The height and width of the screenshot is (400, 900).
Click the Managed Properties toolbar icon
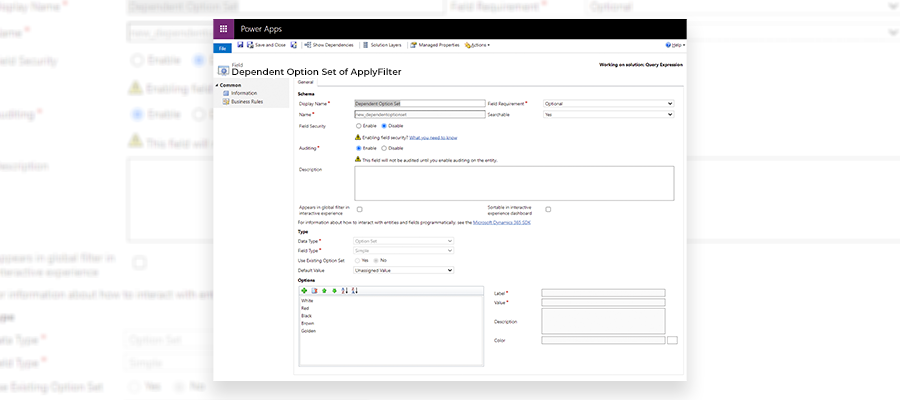tap(414, 45)
